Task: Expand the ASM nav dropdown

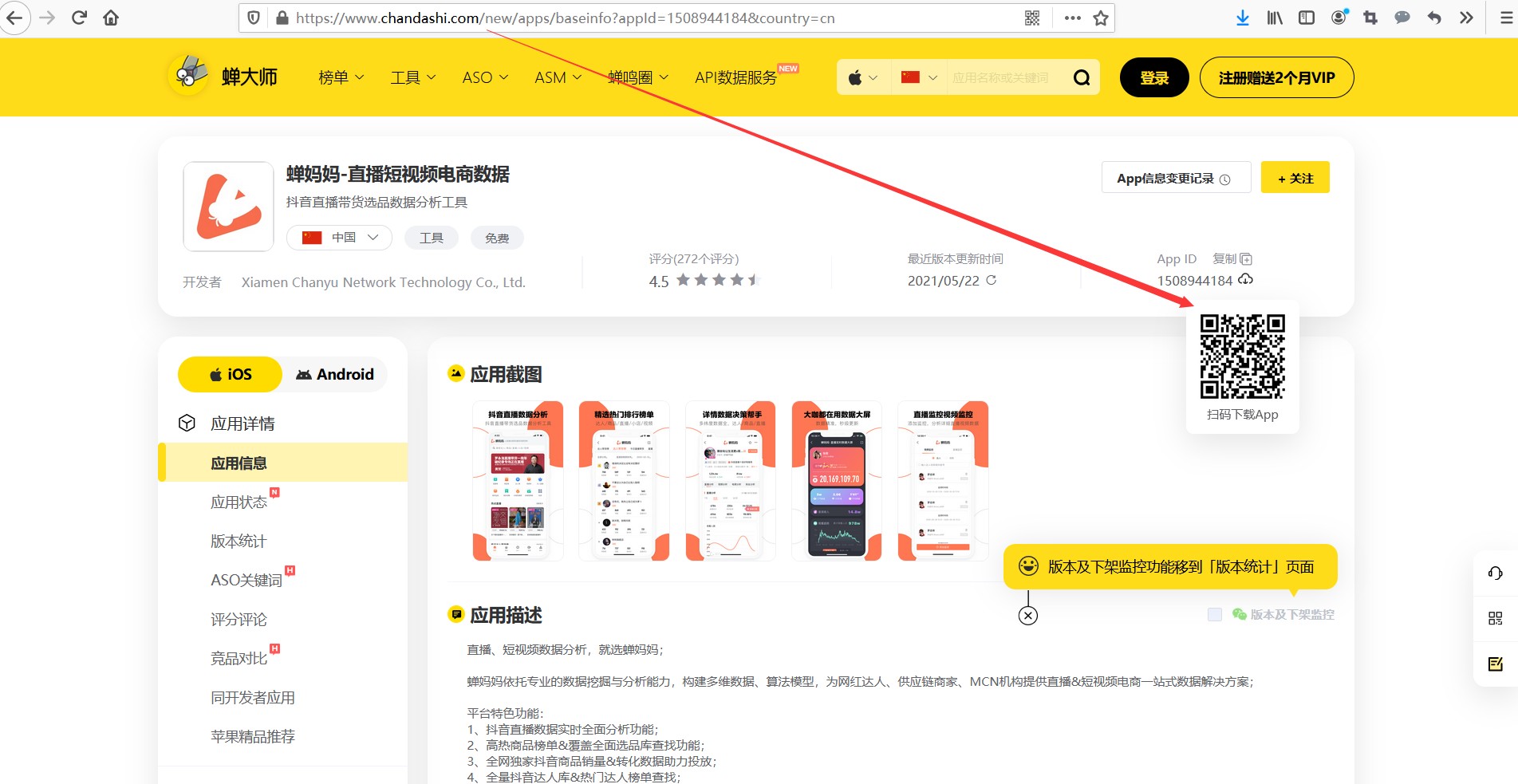Action: 558,77
